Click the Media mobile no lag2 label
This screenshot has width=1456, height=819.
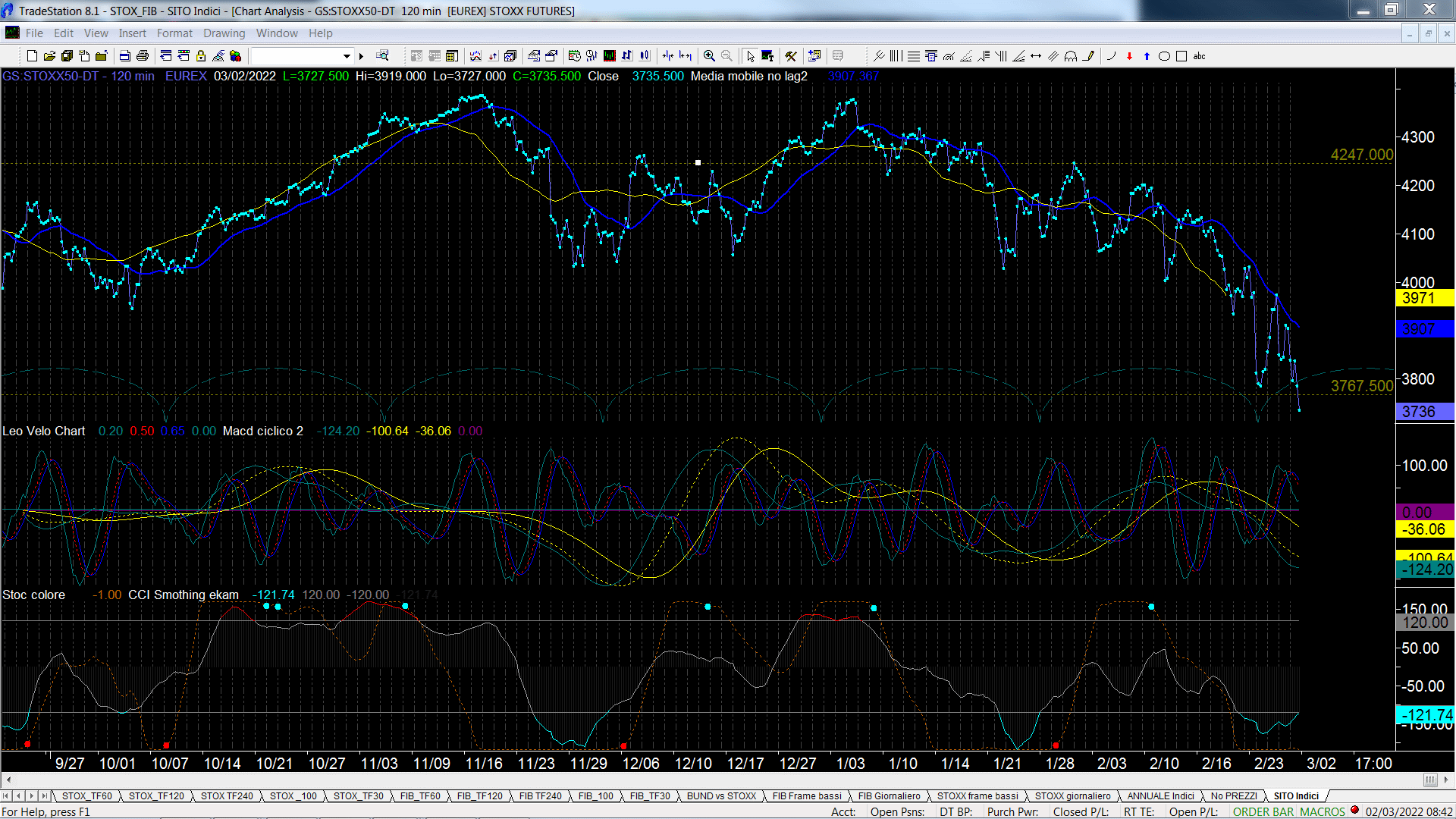click(749, 77)
